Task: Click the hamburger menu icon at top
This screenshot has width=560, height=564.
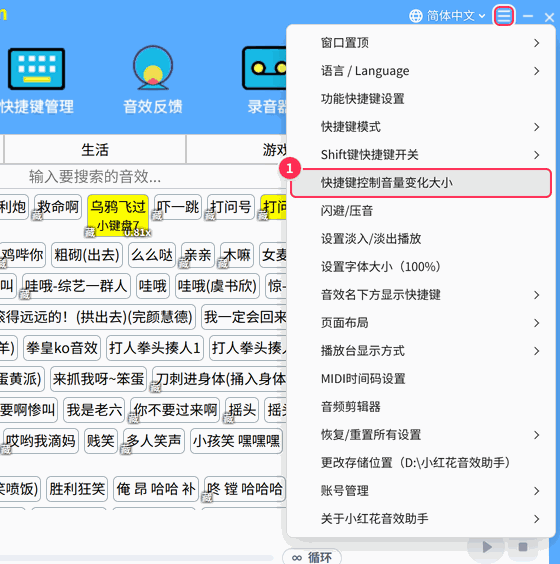Action: pyautogui.click(x=504, y=16)
